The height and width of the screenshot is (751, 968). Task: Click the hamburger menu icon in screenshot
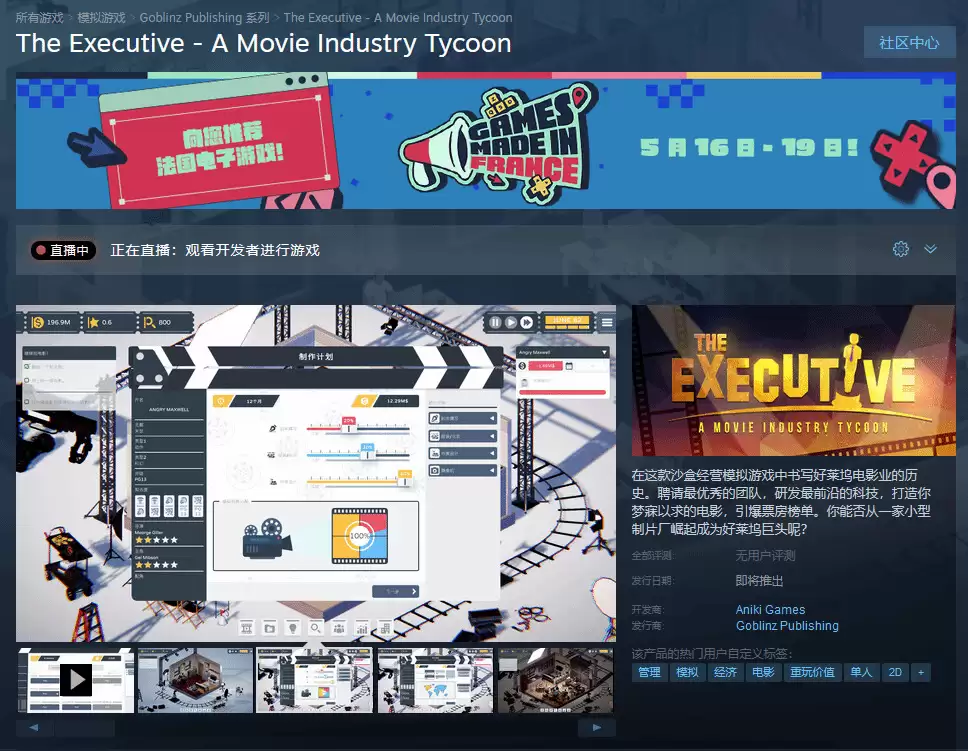tap(606, 322)
